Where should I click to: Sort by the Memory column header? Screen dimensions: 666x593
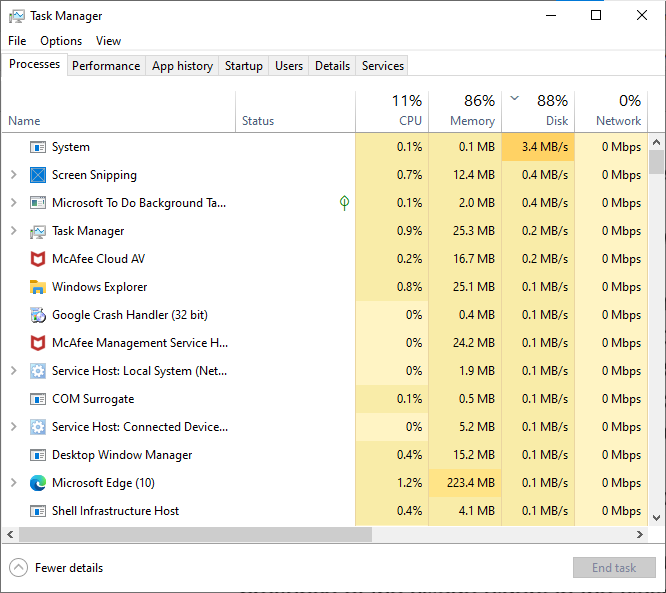(465, 112)
